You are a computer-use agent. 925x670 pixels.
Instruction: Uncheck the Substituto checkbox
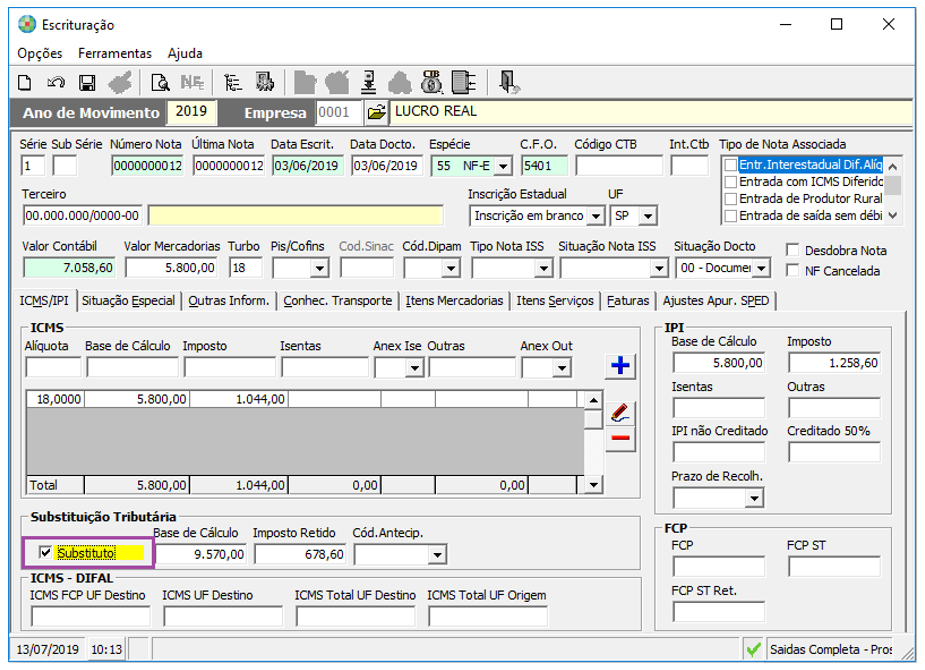[x=45, y=552]
